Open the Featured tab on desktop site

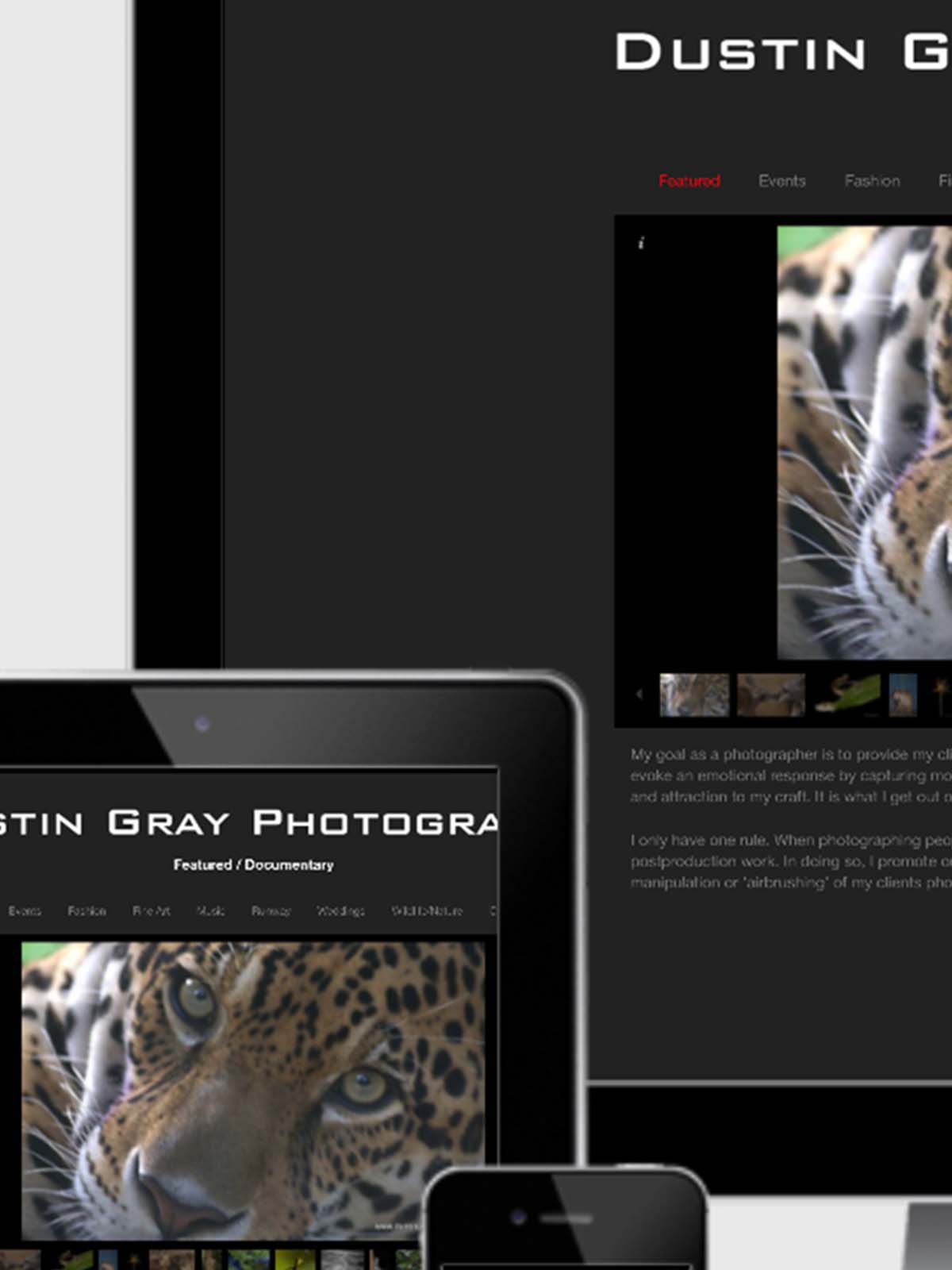[x=689, y=181]
